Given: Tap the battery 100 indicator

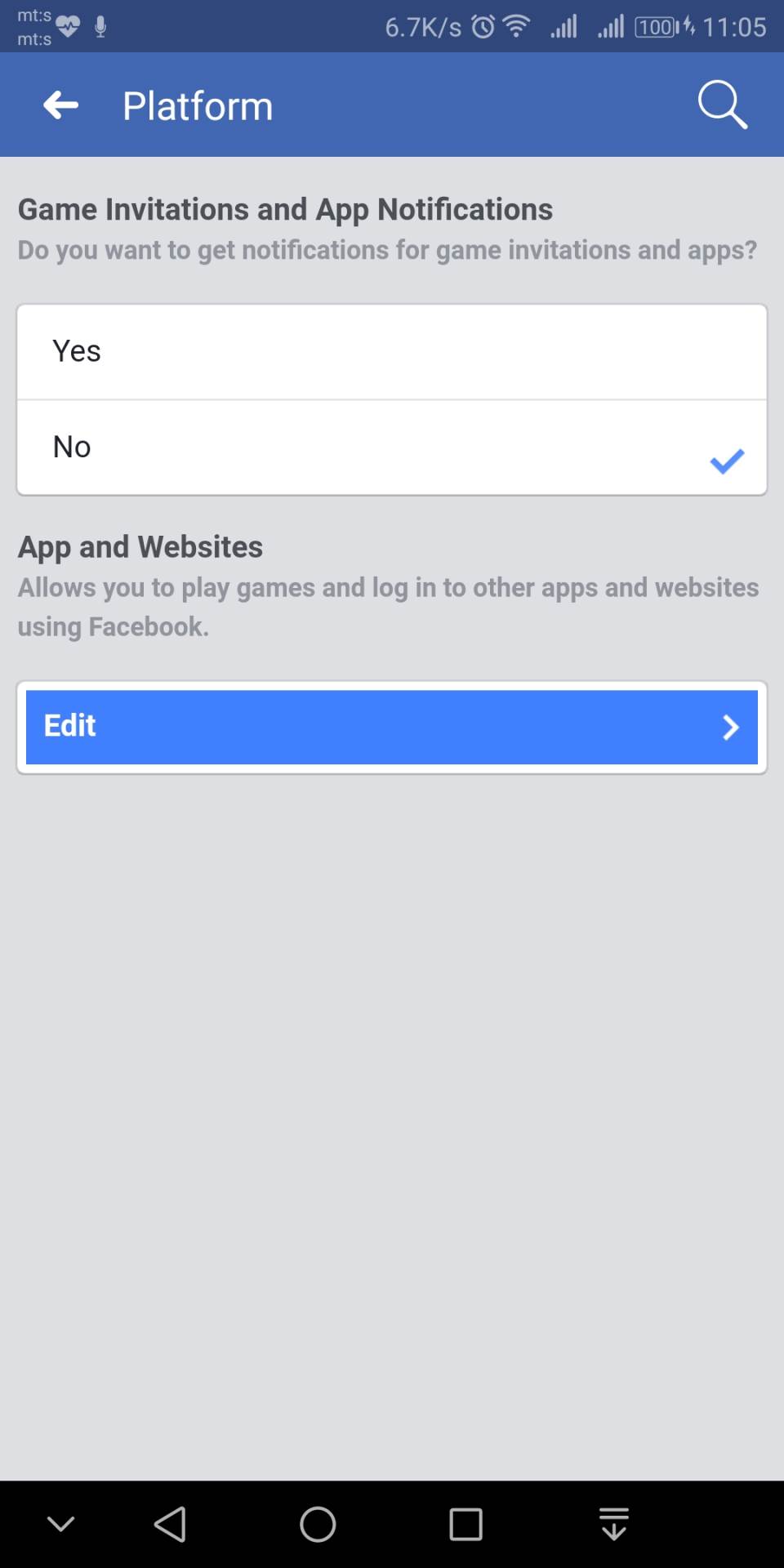Looking at the screenshot, I should click(x=657, y=27).
